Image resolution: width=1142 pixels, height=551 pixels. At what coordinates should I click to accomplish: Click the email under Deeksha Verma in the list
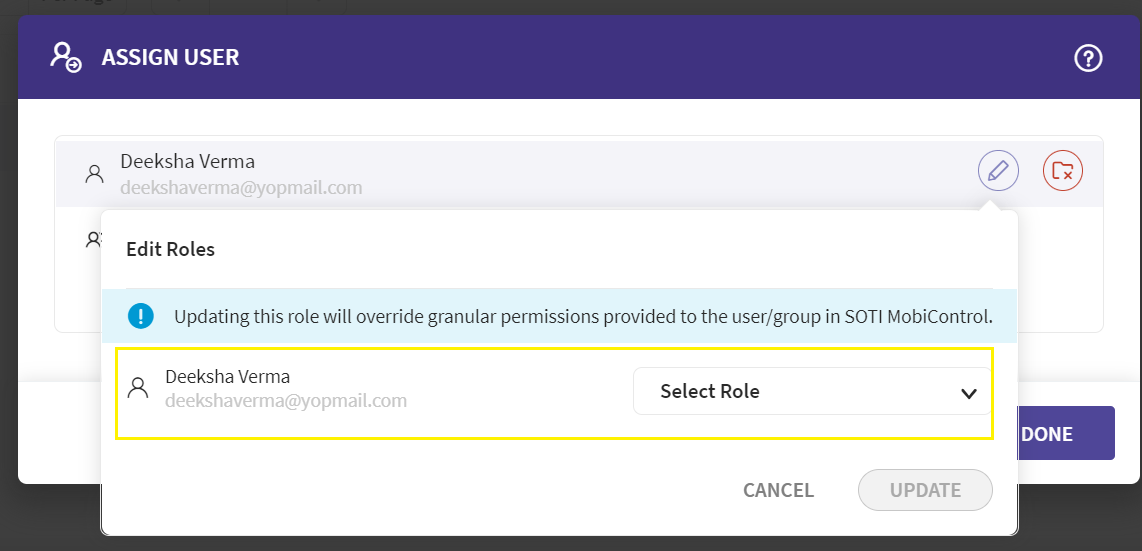tap(241, 188)
